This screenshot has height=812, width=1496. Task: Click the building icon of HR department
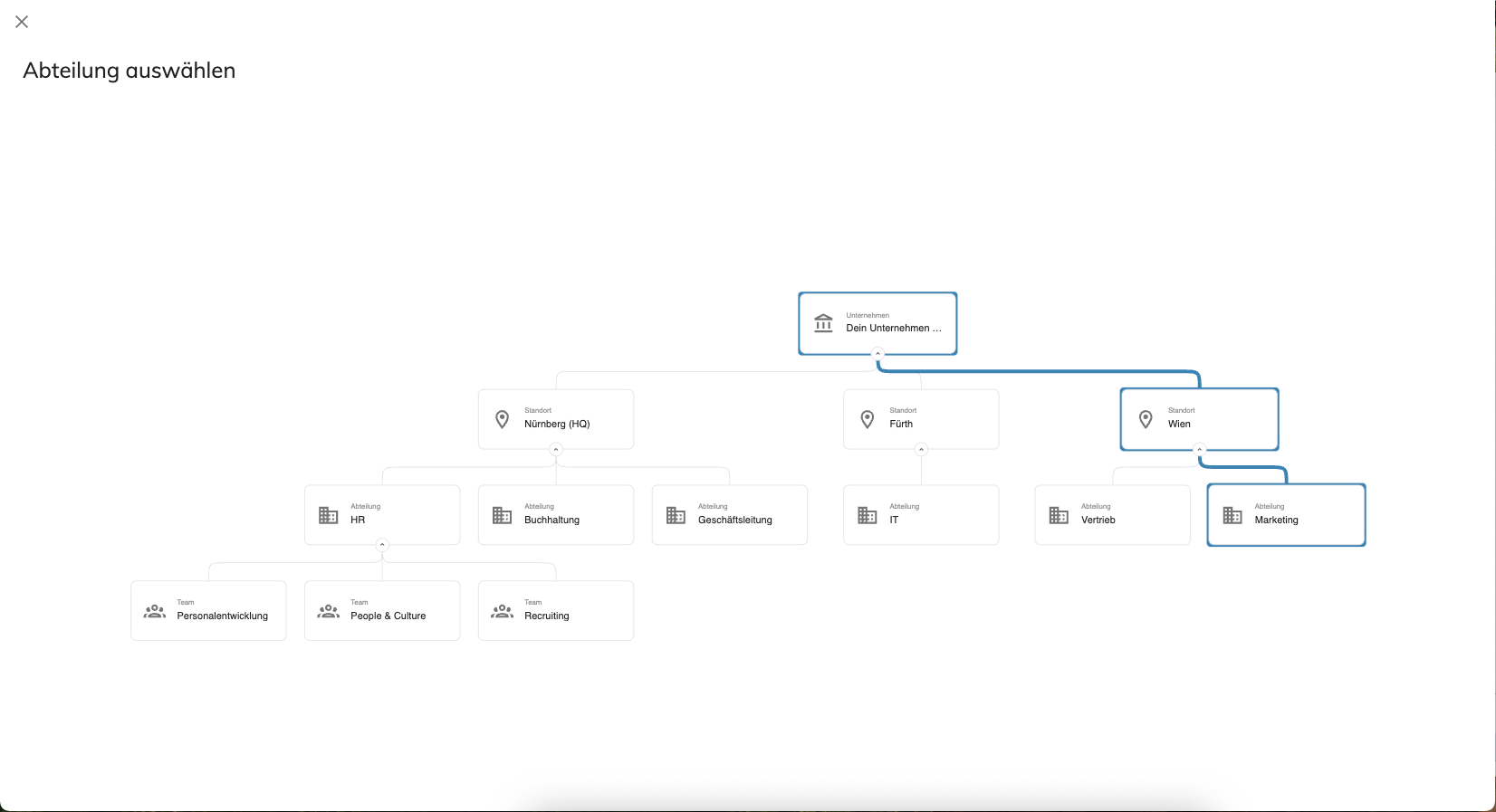click(x=328, y=515)
